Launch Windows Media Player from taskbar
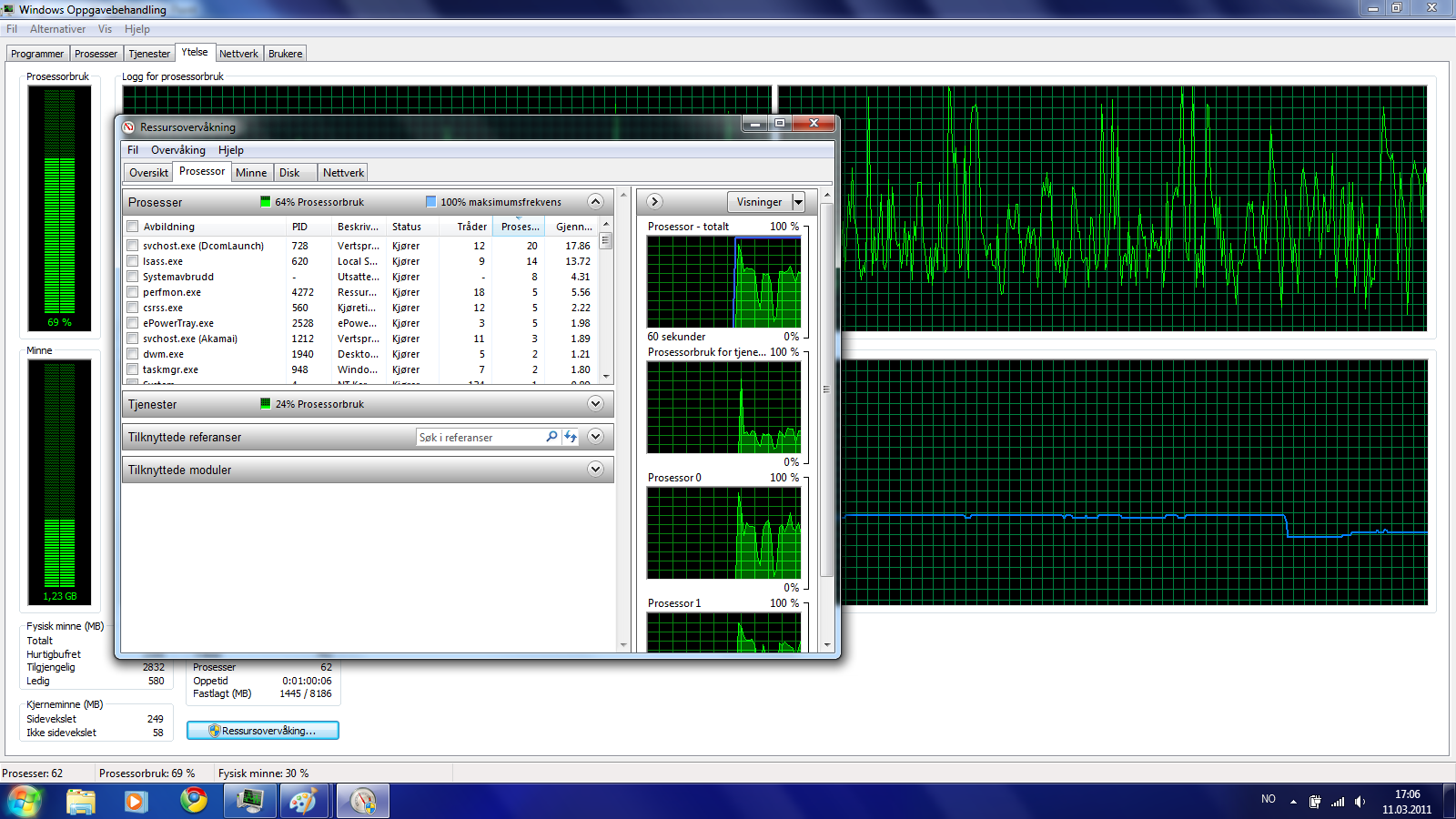The width and height of the screenshot is (1456, 819). pos(136,801)
